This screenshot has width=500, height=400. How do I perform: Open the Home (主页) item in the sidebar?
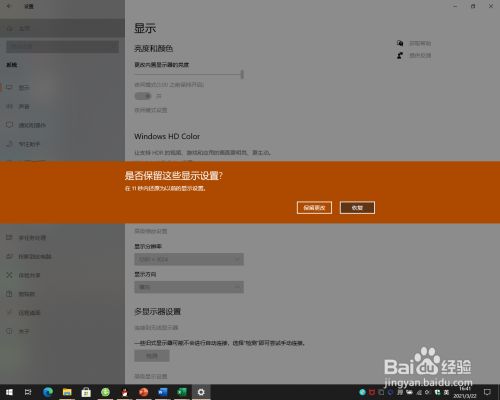pos(62,28)
